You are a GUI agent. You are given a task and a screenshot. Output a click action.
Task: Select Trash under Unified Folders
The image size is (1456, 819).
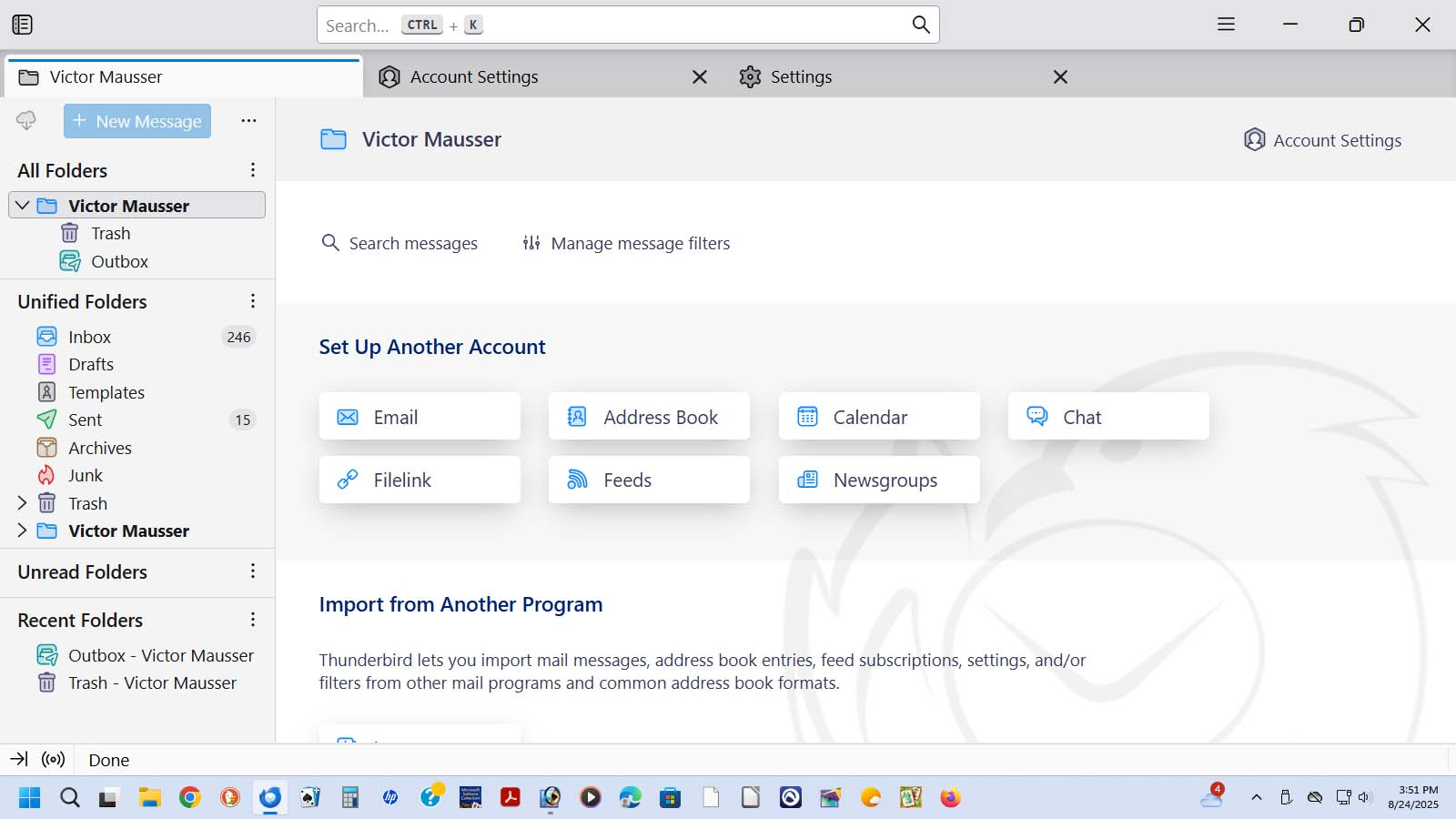tap(137, 503)
